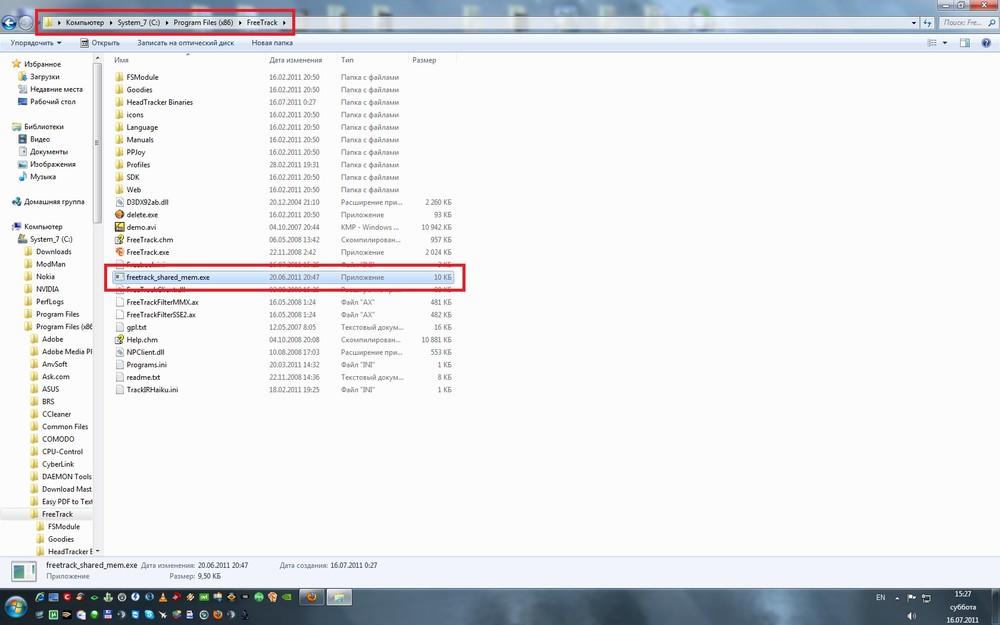Select the Help.chm file icon
1000x625 pixels.
pyautogui.click(x=119, y=340)
